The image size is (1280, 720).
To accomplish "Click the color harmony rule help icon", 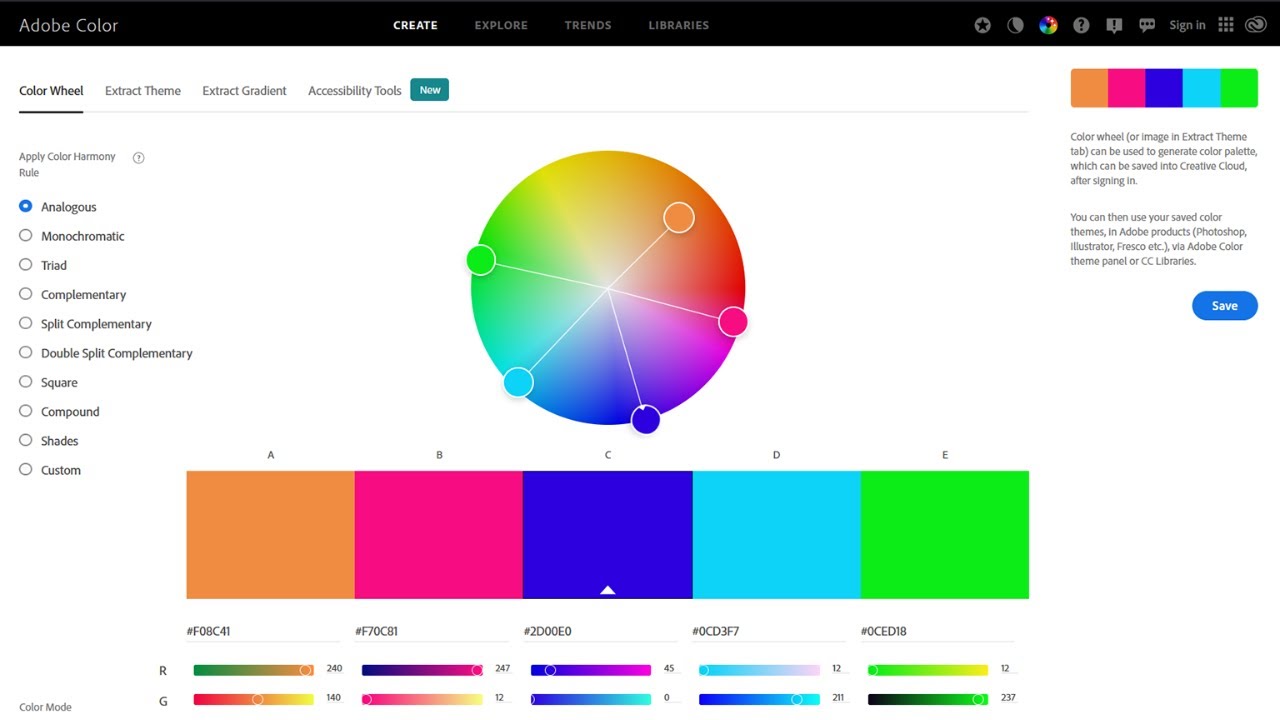I will pos(139,157).
